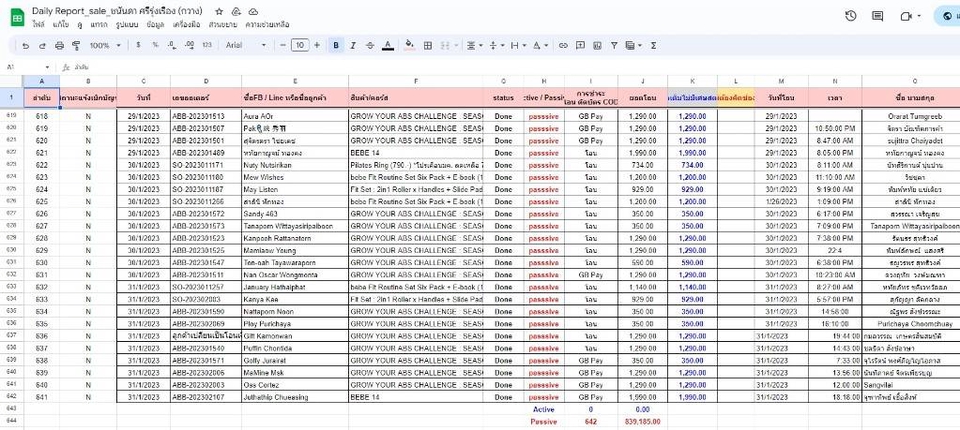Viewport: 960px width, 430px height.
Task: Insert a link with chain icon
Action: pyautogui.click(x=563, y=45)
